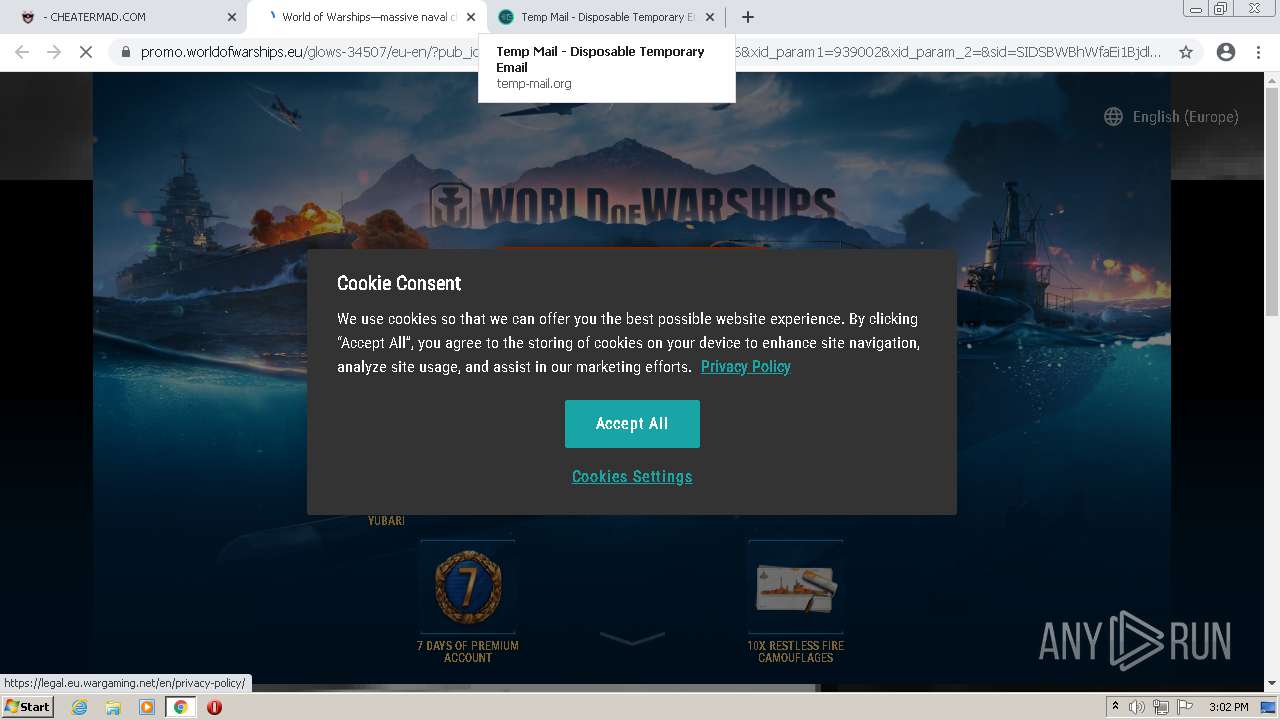View site security lock info
Screen dimensions: 1280x720
click(x=126, y=52)
